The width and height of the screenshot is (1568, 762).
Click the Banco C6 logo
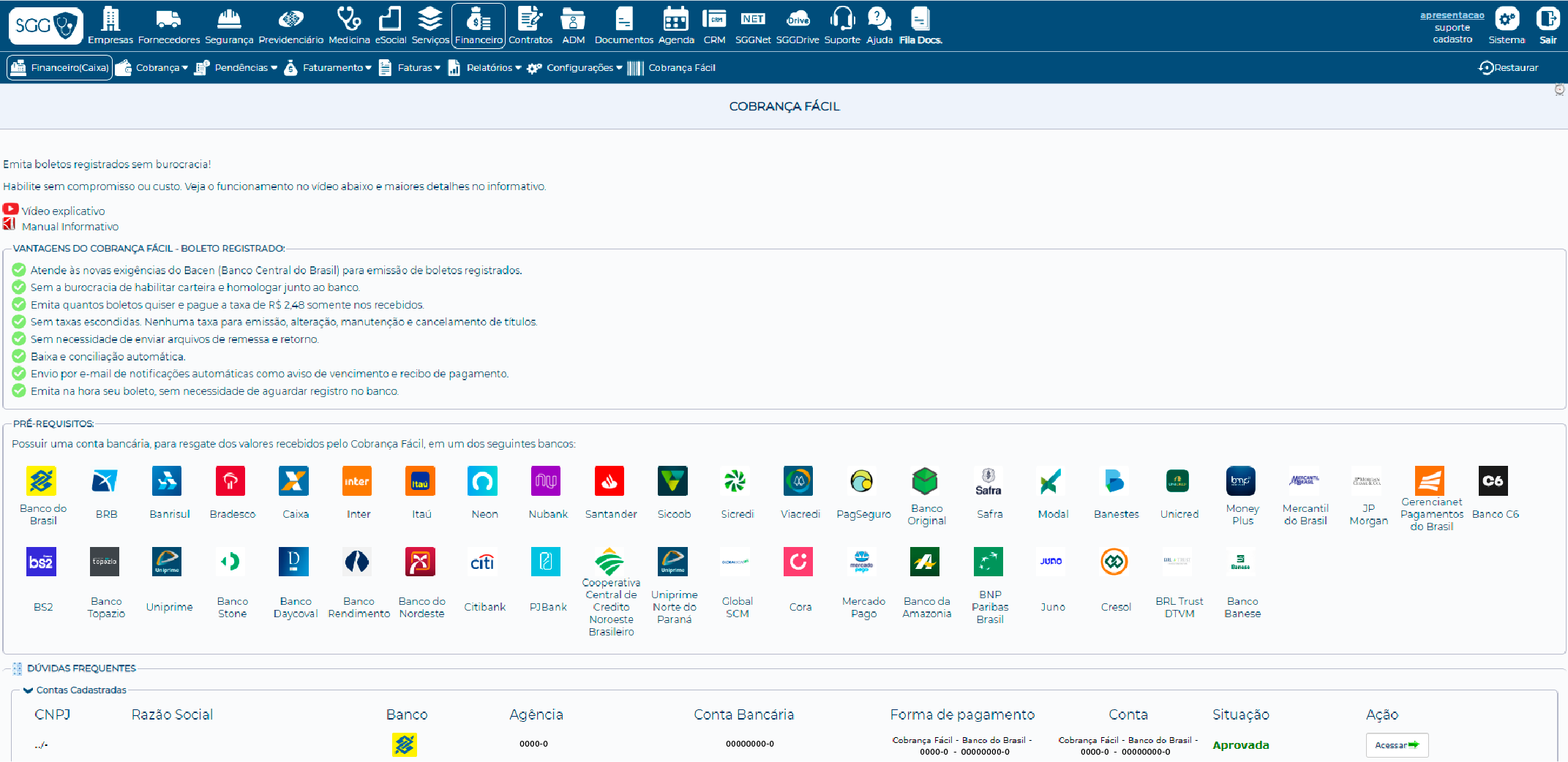[1493, 482]
